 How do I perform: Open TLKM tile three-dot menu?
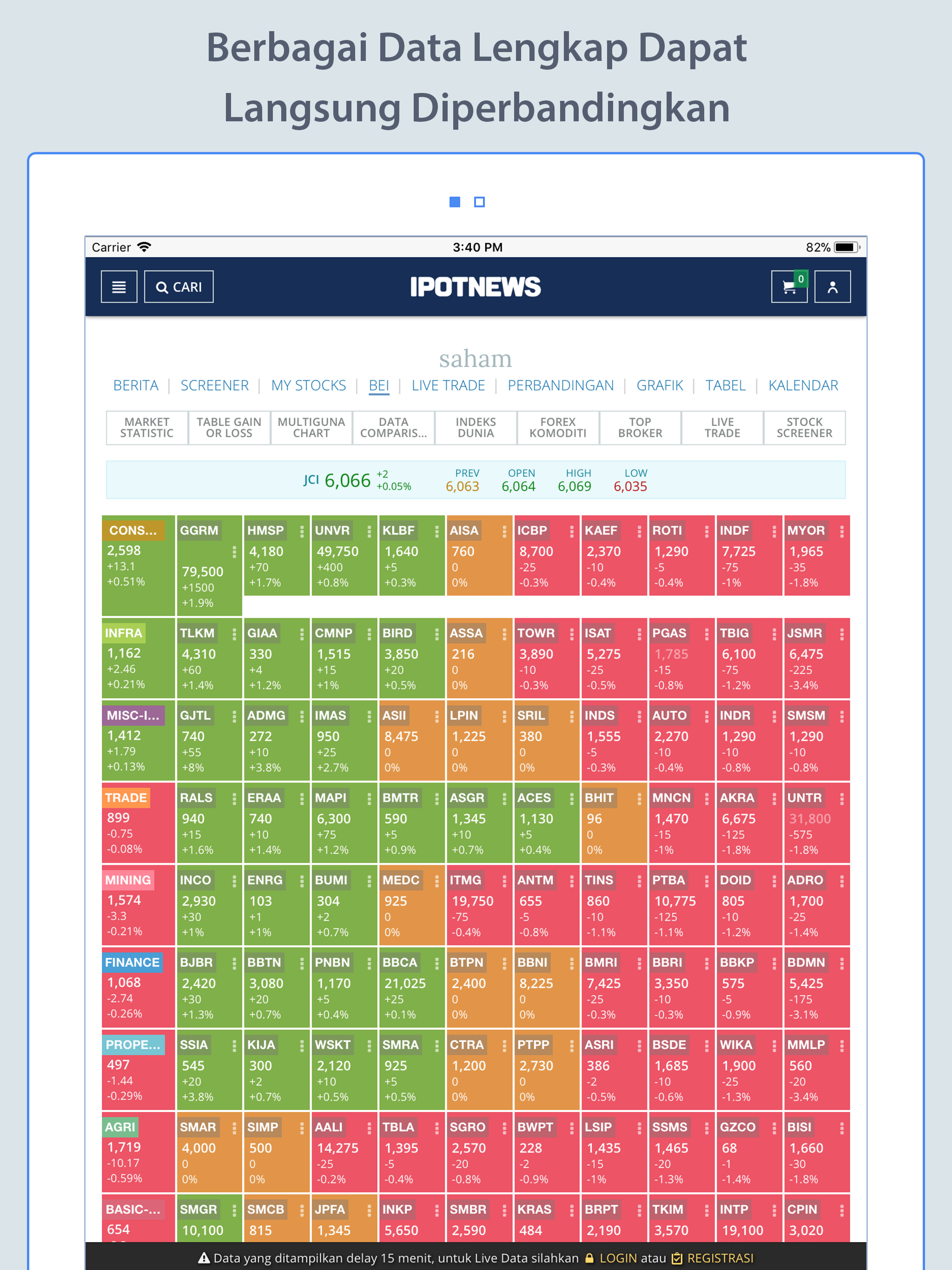pyautogui.click(x=234, y=634)
